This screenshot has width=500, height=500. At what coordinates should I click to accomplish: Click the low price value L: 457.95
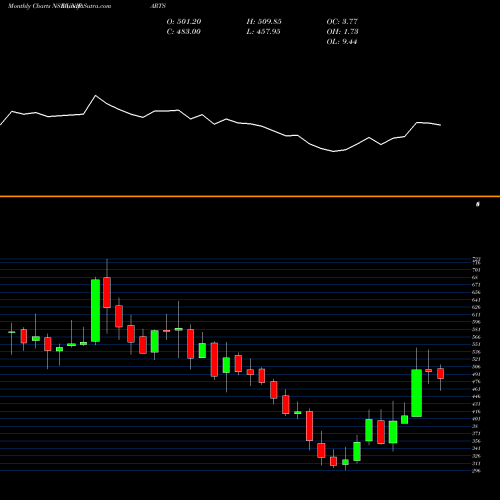tap(263, 32)
